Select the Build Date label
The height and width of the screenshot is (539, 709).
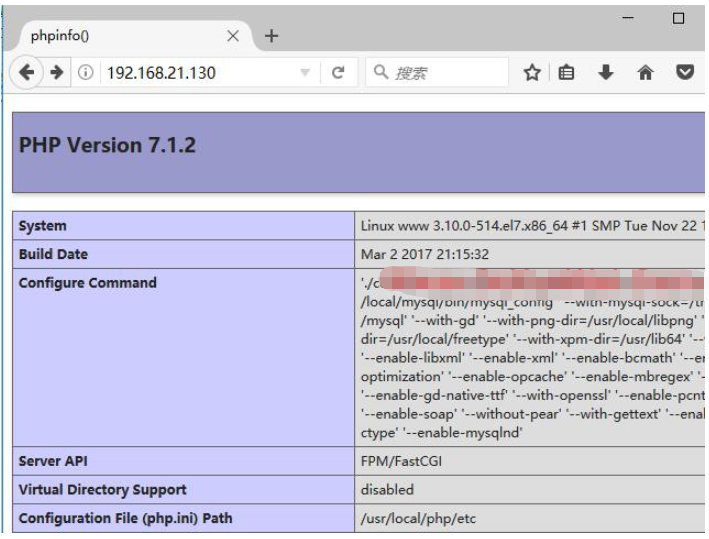[x=53, y=254]
